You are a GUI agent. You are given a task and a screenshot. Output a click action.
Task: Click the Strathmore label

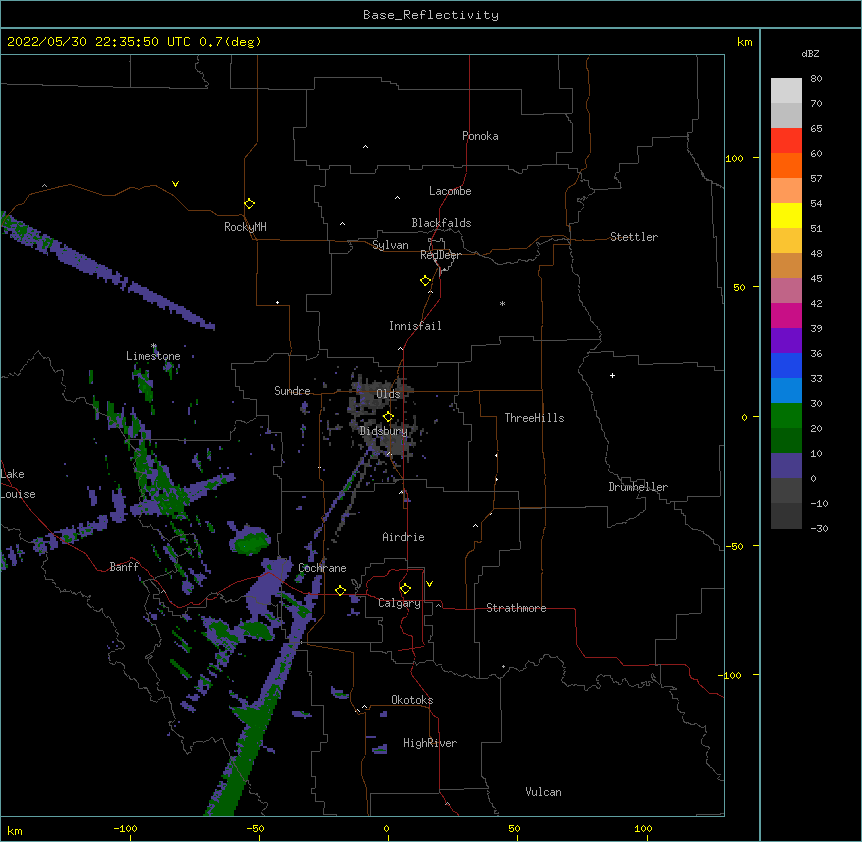pos(516,608)
